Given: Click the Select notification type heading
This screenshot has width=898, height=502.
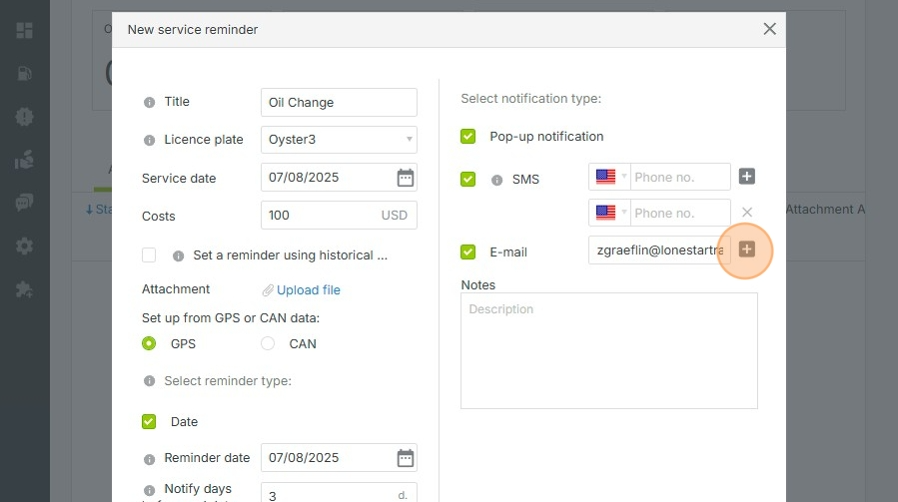Looking at the screenshot, I should (x=531, y=98).
